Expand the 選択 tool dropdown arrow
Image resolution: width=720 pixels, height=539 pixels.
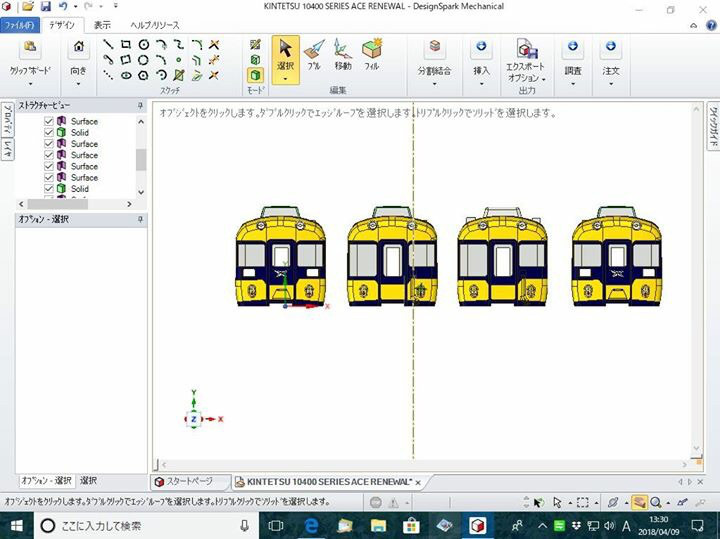(286, 79)
